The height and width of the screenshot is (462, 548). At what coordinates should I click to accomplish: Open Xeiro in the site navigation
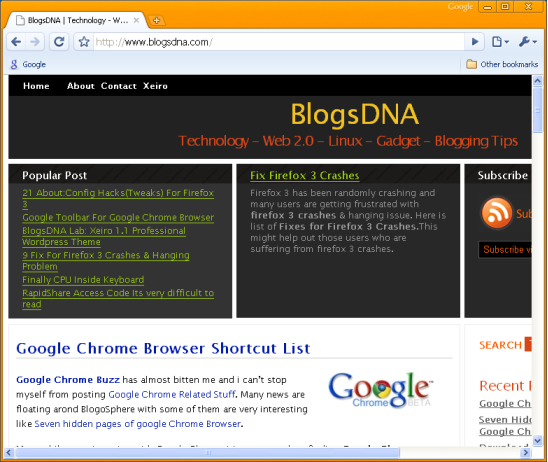coord(155,86)
